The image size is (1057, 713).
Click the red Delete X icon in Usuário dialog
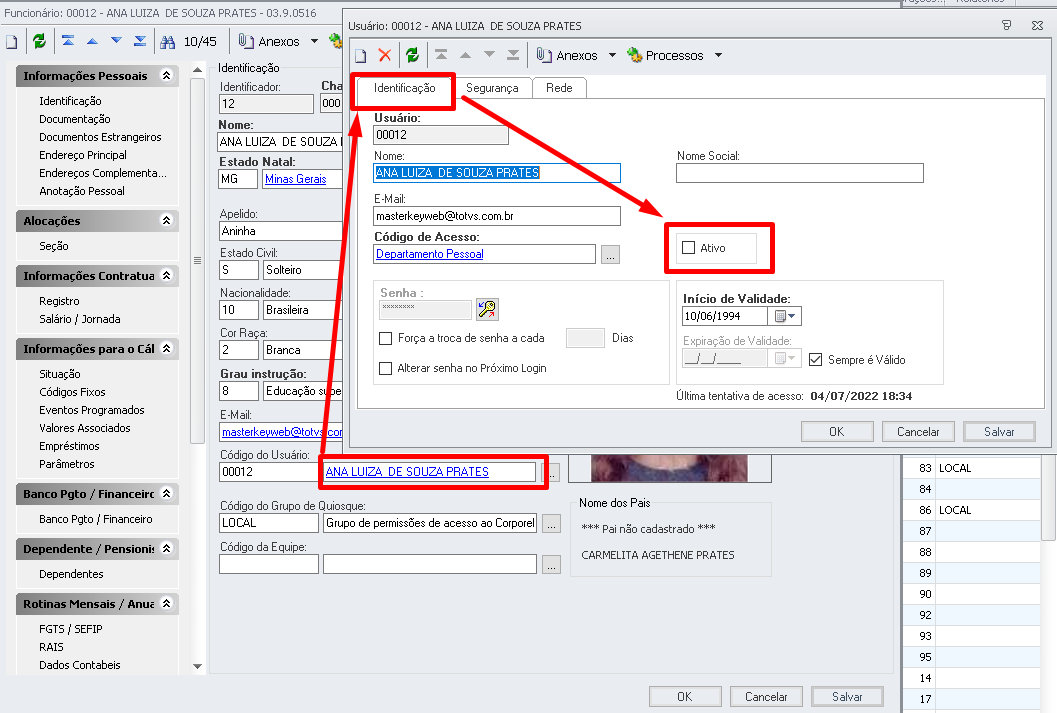coord(385,55)
